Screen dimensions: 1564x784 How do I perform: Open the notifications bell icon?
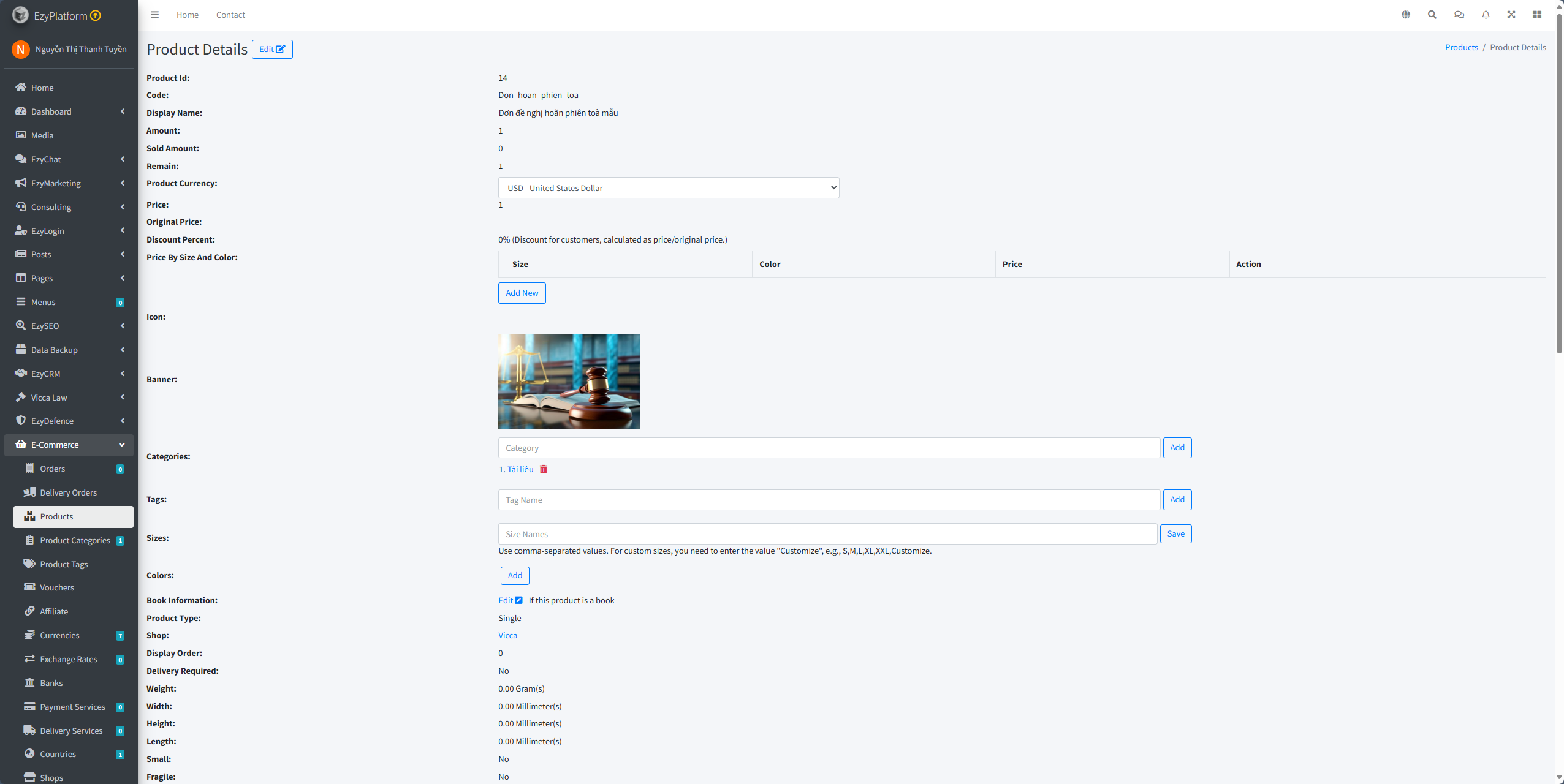click(1486, 15)
